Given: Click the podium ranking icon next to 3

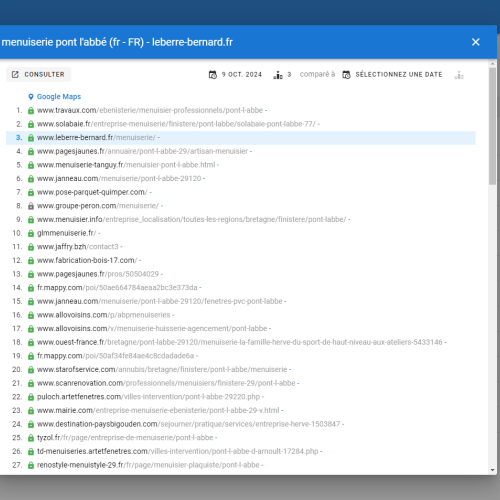Looking at the screenshot, I should coord(278,75).
